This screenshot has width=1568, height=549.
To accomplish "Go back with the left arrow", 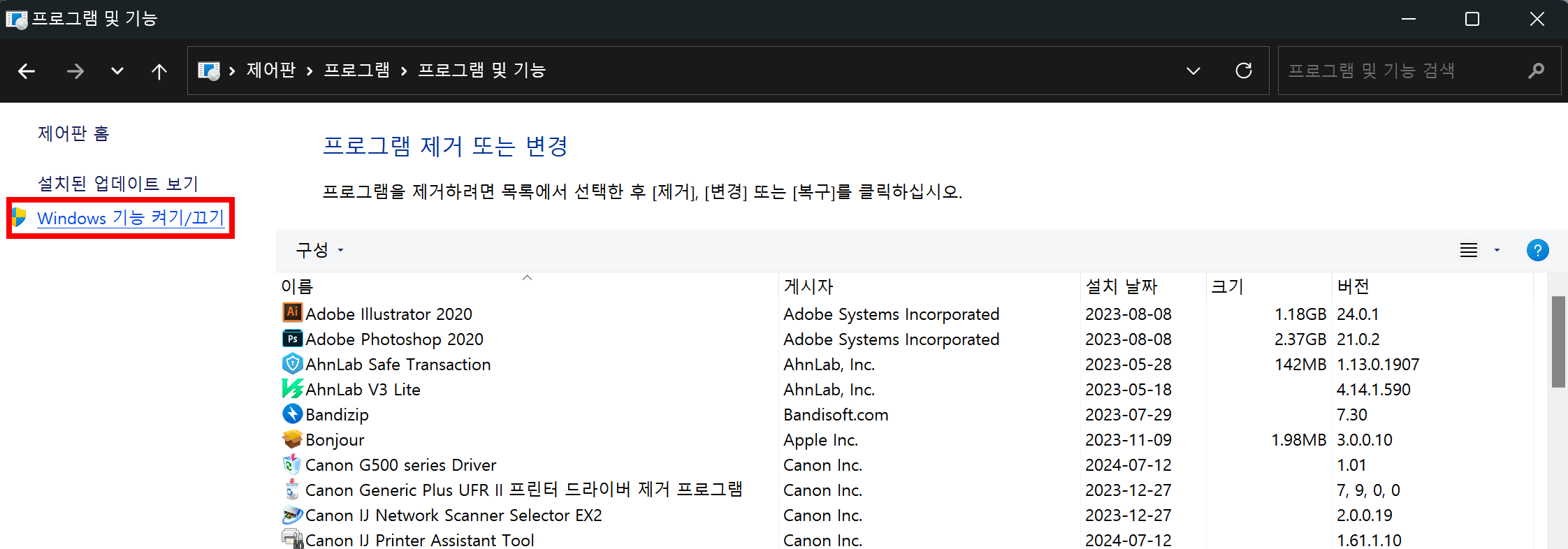I will pyautogui.click(x=27, y=71).
